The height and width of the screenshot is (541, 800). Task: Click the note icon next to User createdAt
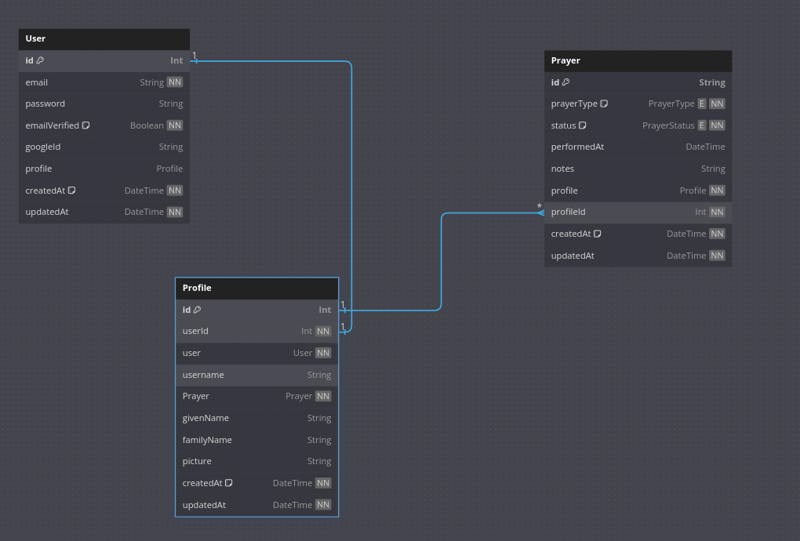coord(72,190)
